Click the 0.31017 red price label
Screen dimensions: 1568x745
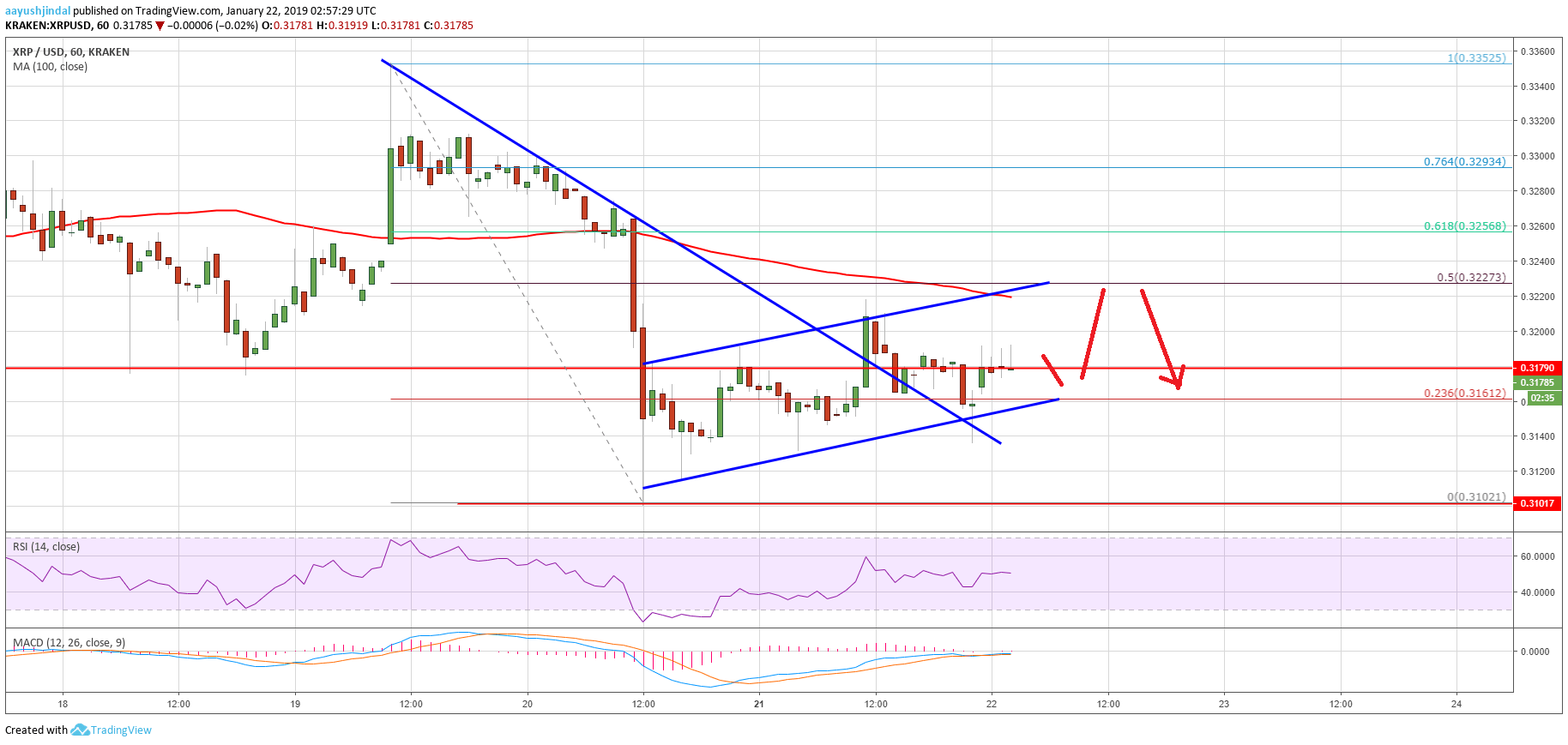tap(1537, 503)
